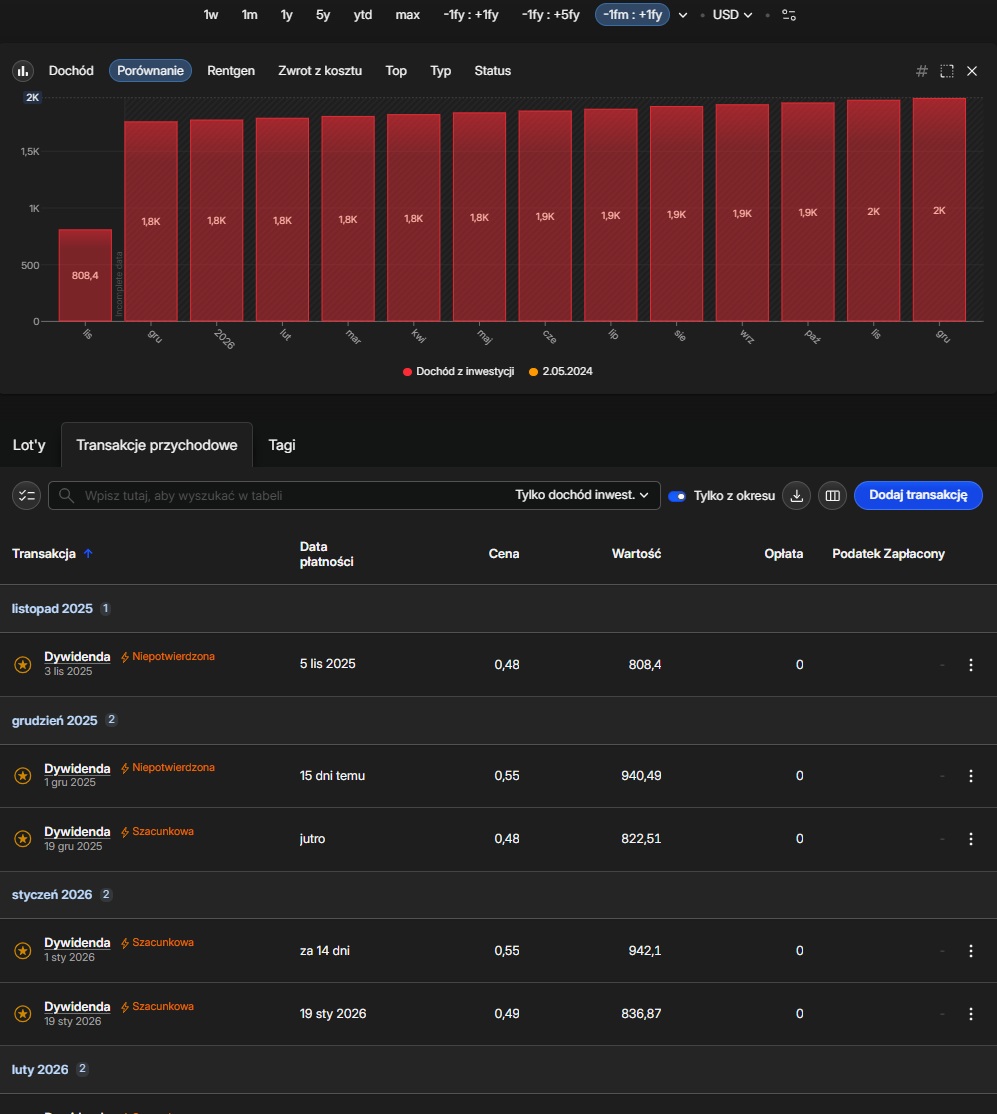Click the "Dodaj transakcję" button
The height and width of the screenshot is (1114, 997).
(918, 495)
